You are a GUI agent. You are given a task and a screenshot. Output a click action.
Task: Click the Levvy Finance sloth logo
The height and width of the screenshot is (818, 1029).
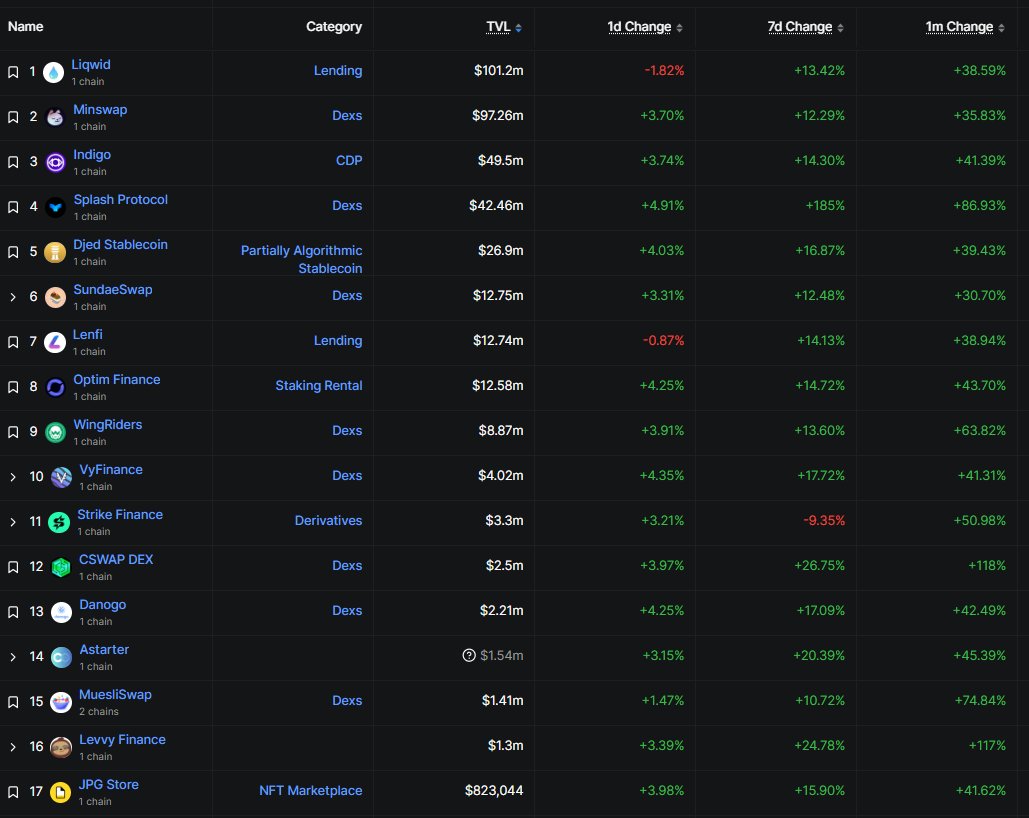(61, 747)
